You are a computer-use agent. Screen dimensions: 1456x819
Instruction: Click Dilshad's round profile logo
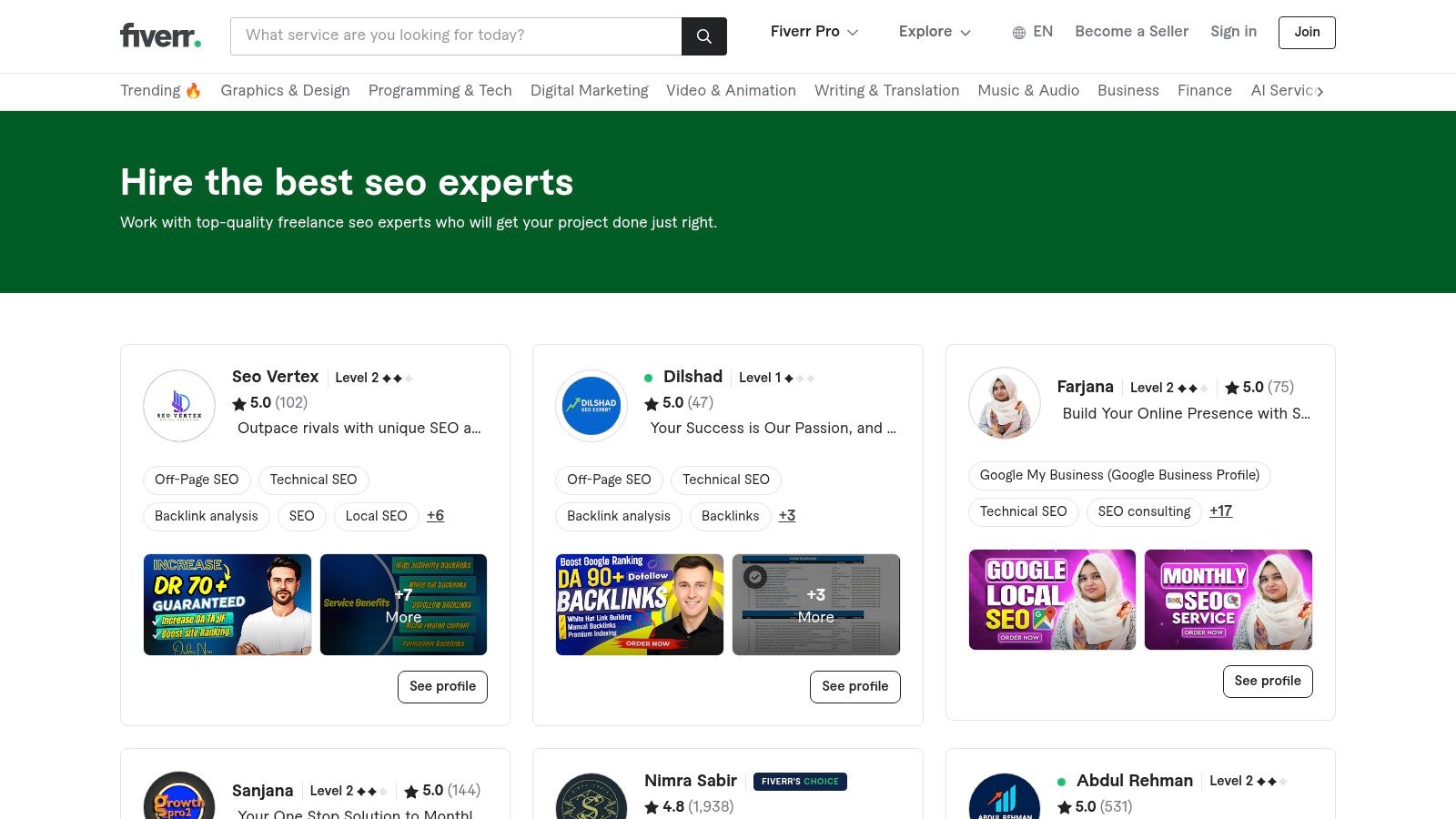pyautogui.click(x=591, y=406)
